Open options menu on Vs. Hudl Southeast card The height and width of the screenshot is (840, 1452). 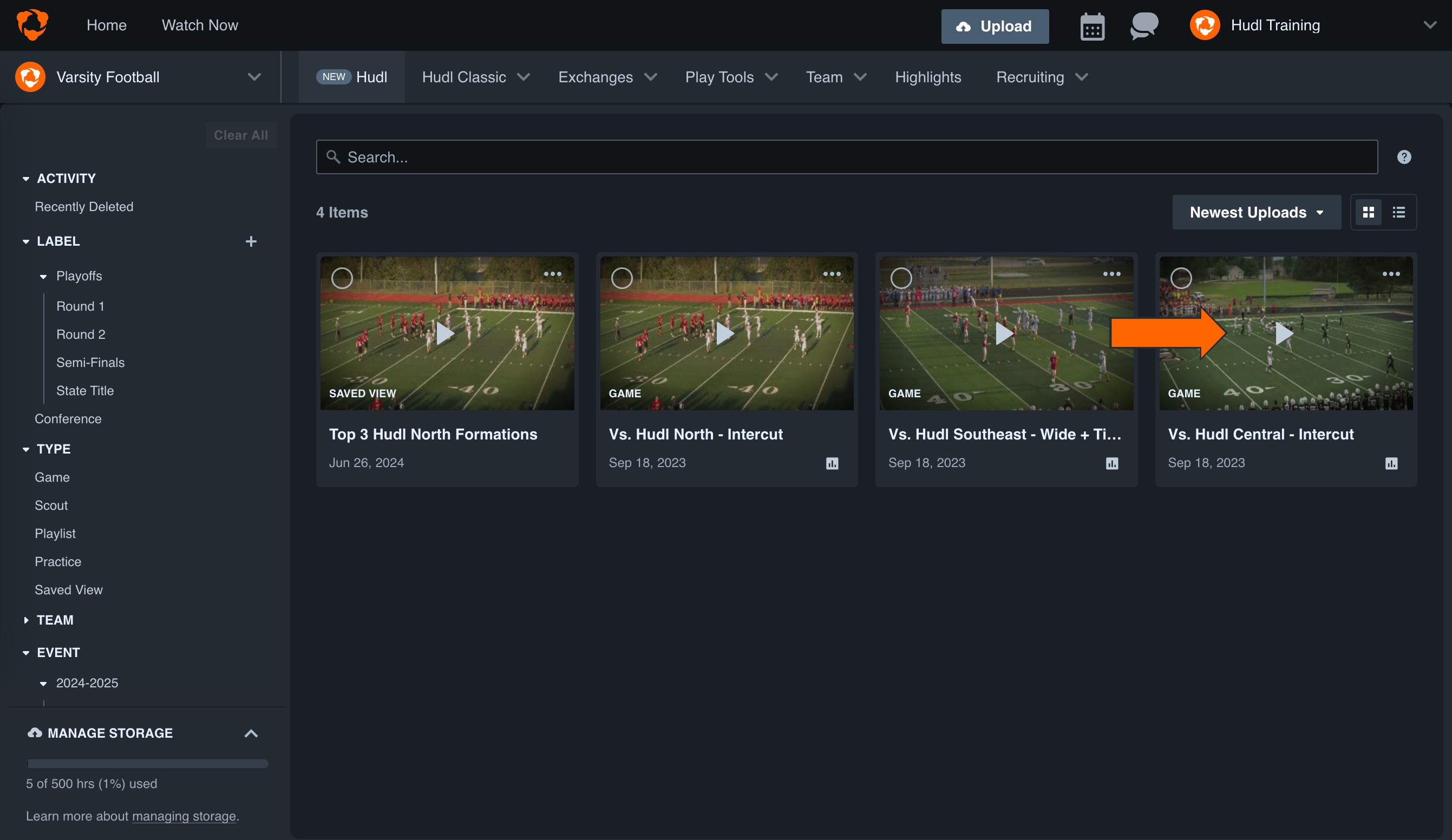(1111, 274)
